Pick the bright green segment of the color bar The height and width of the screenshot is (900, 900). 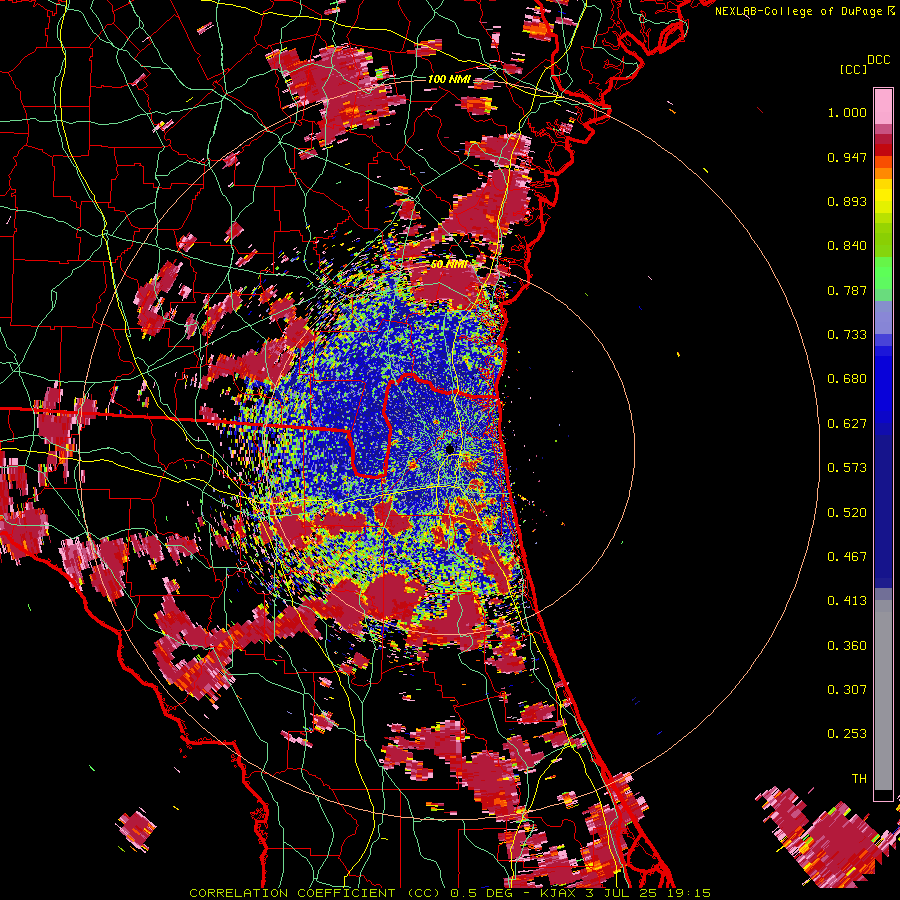point(883,273)
